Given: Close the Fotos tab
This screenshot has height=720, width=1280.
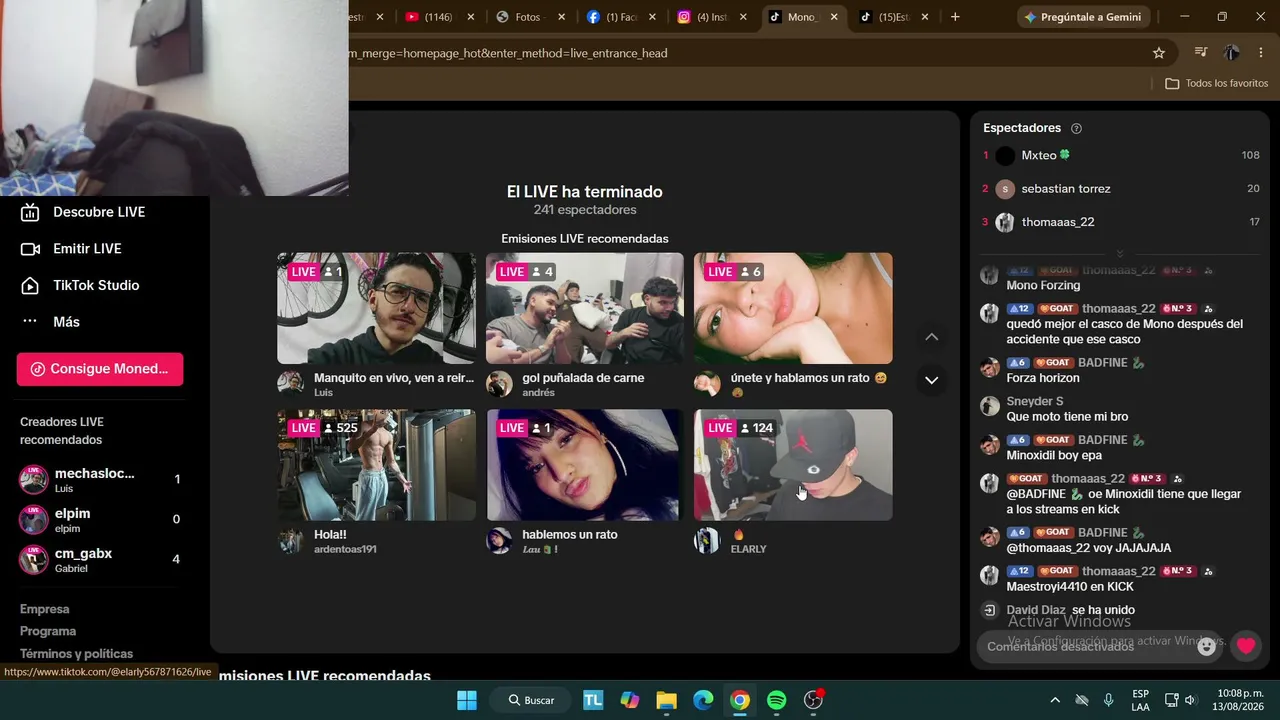Looking at the screenshot, I should (561, 17).
